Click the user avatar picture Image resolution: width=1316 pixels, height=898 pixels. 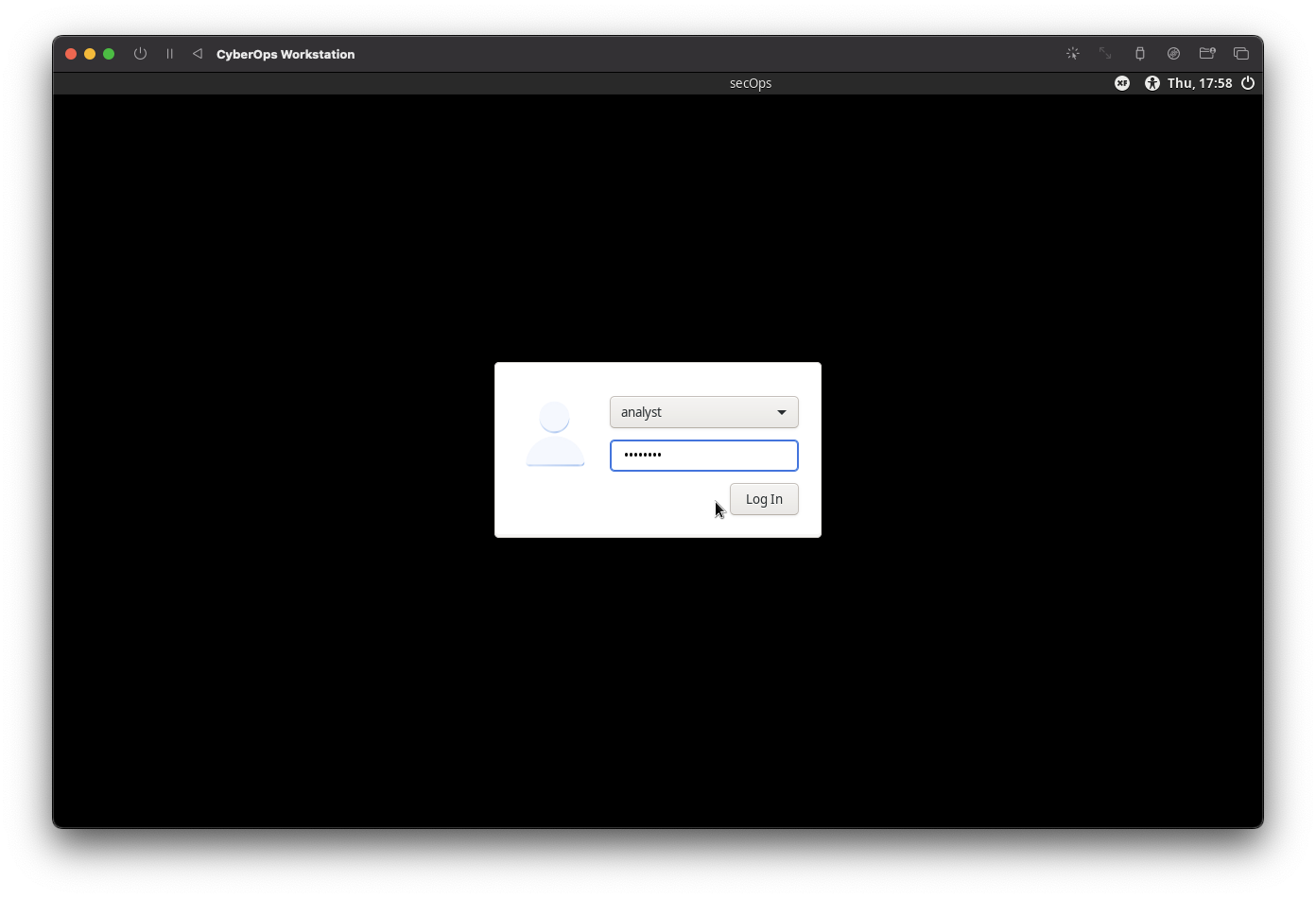click(555, 434)
